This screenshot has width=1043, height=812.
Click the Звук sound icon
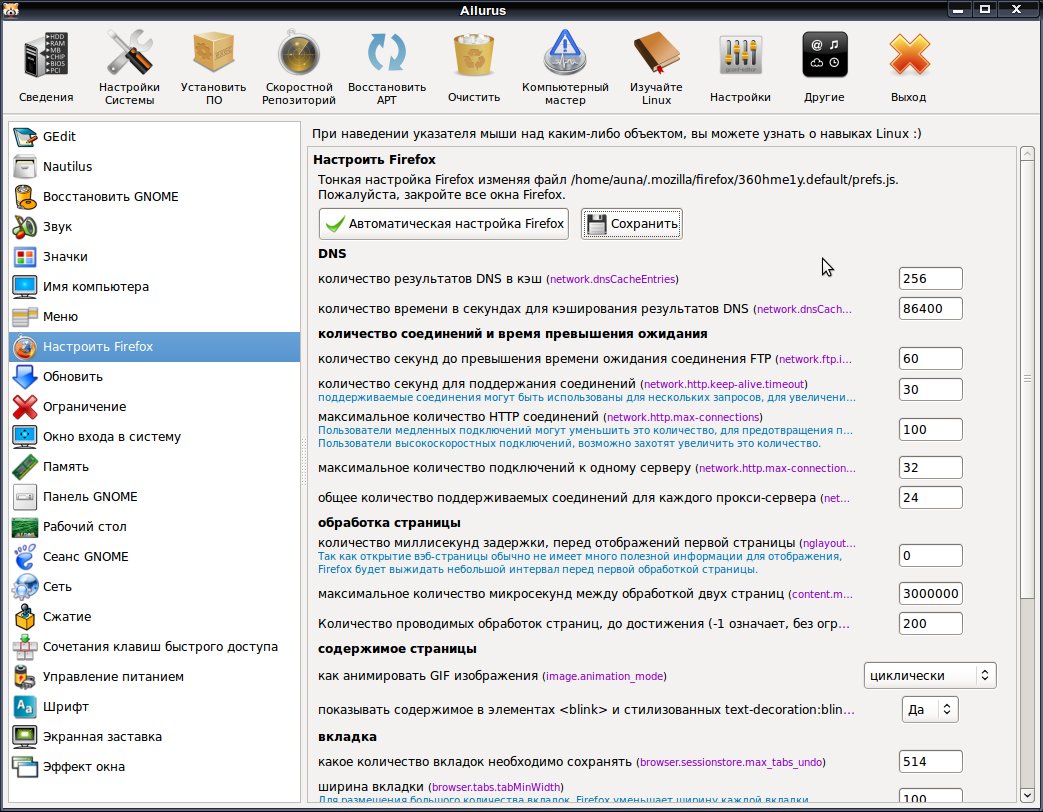pos(25,227)
